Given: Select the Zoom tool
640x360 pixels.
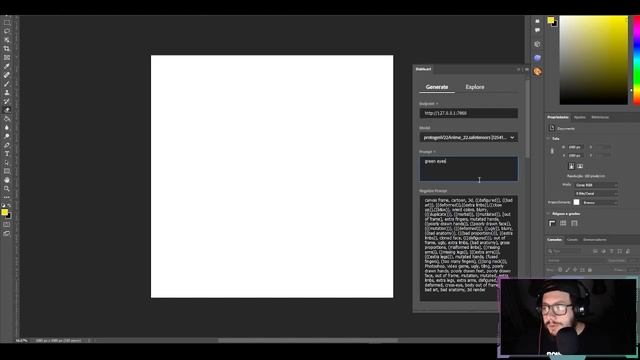Looking at the screenshot, I should [x=7, y=189].
